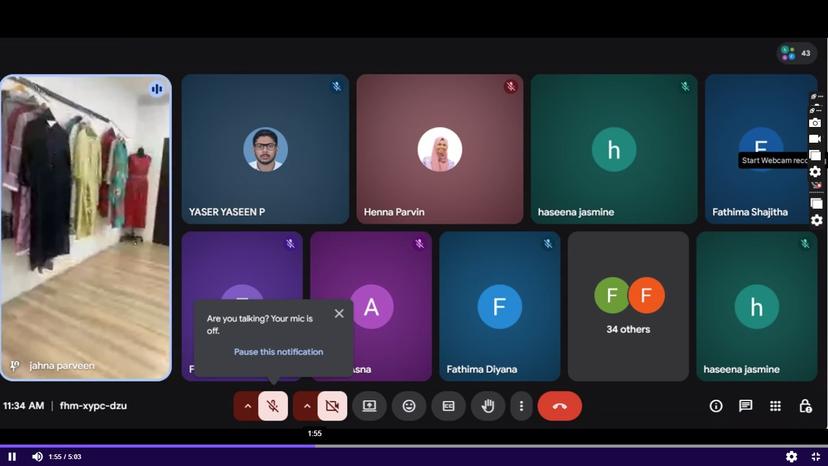Toggle closed captions on
Viewport: 828px width, 466px height.
pos(448,406)
